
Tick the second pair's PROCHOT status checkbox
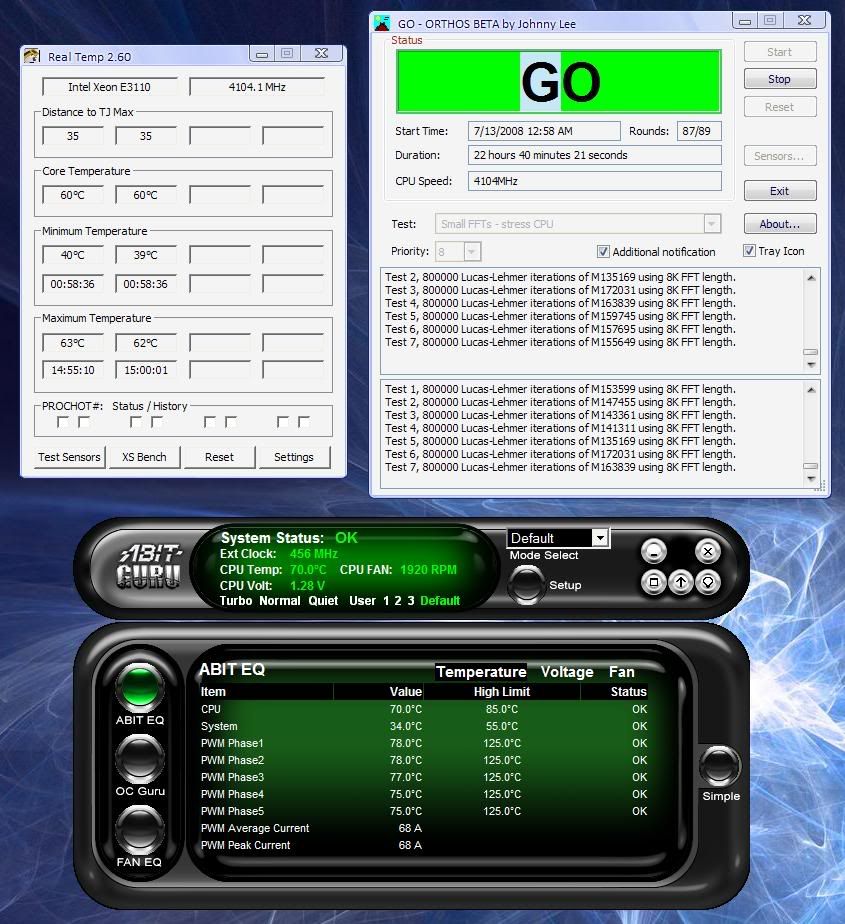[136, 422]
